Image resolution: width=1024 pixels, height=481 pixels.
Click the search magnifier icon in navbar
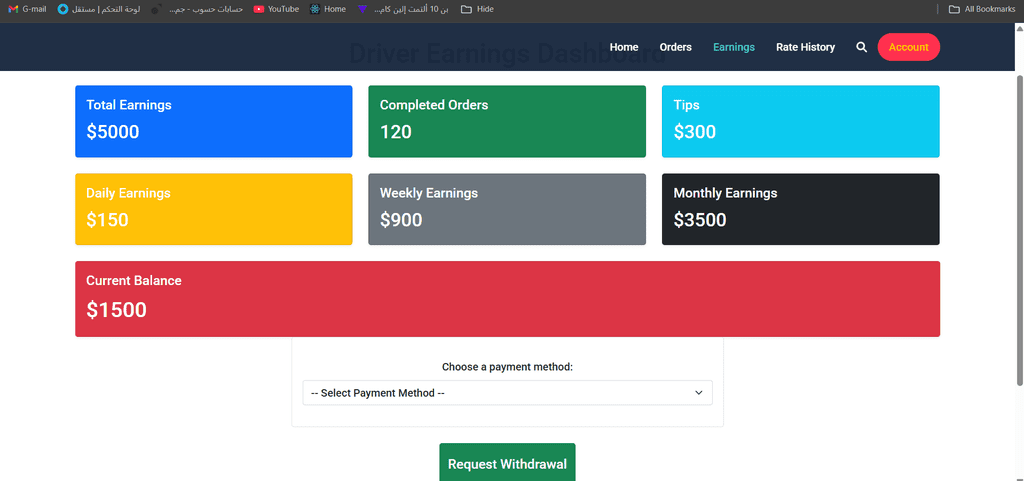click(x=861, y=47)
